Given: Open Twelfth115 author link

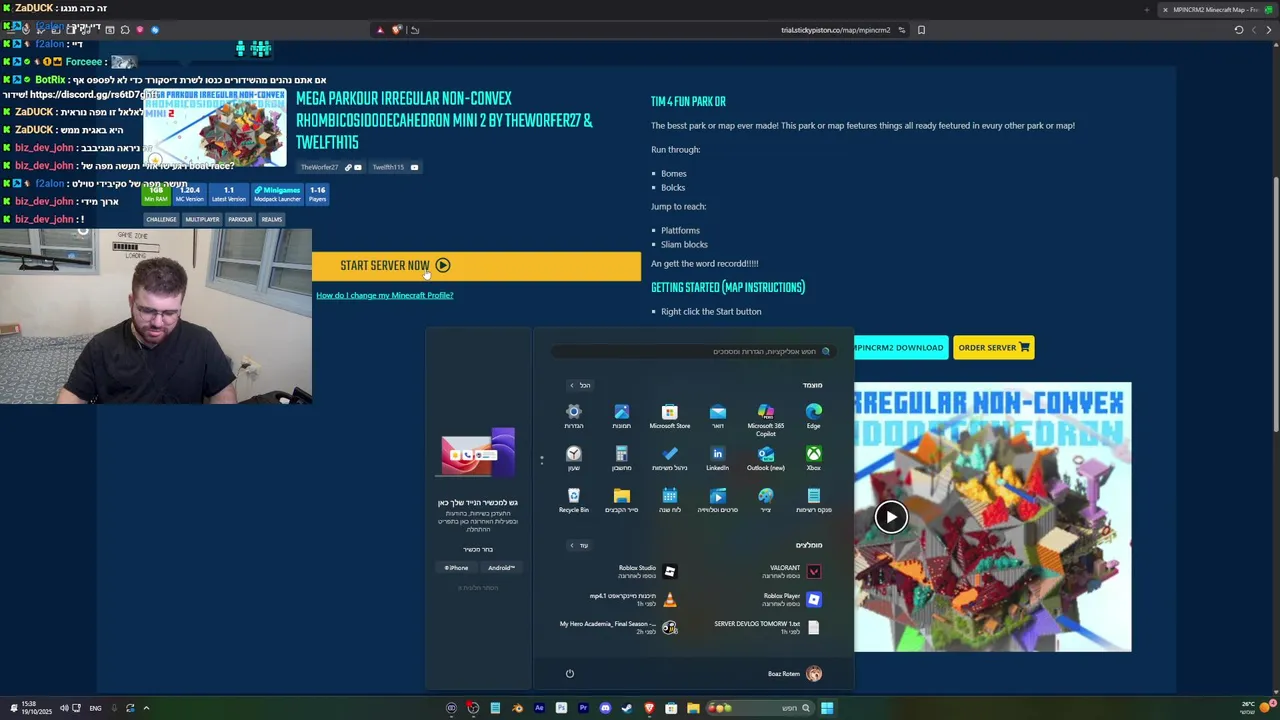Looking at the screenshot, I should click(x=388, y=167).
